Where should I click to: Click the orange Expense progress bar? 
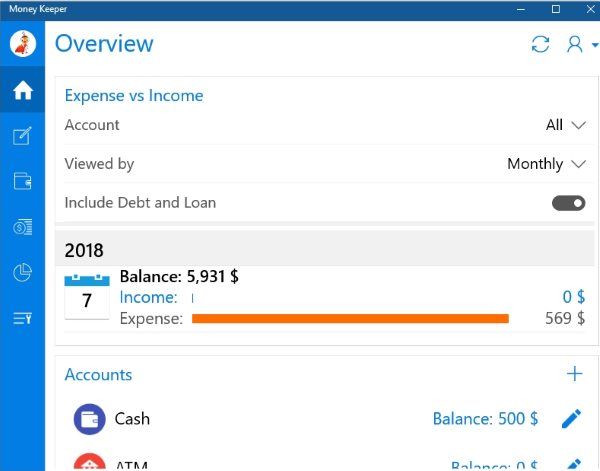[x=350, y=319]
